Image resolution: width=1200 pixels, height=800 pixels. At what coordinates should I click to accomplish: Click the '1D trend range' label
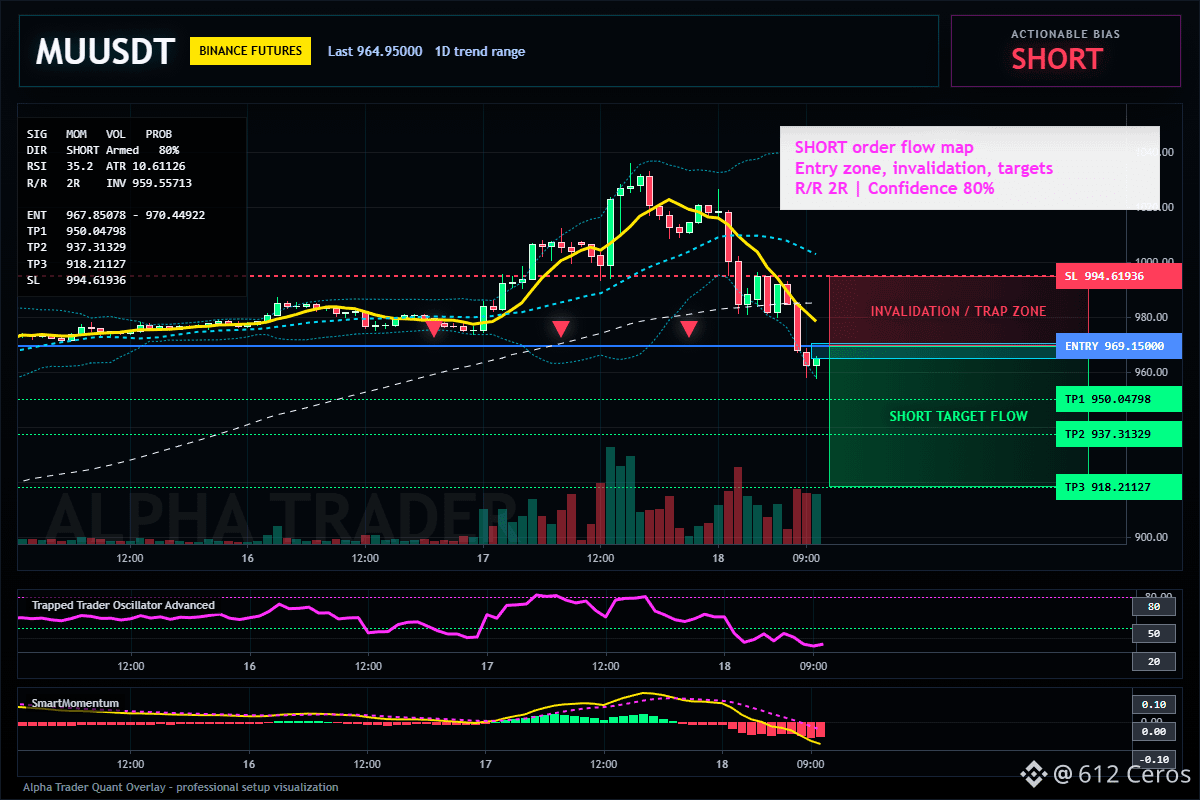click(480, 51)
